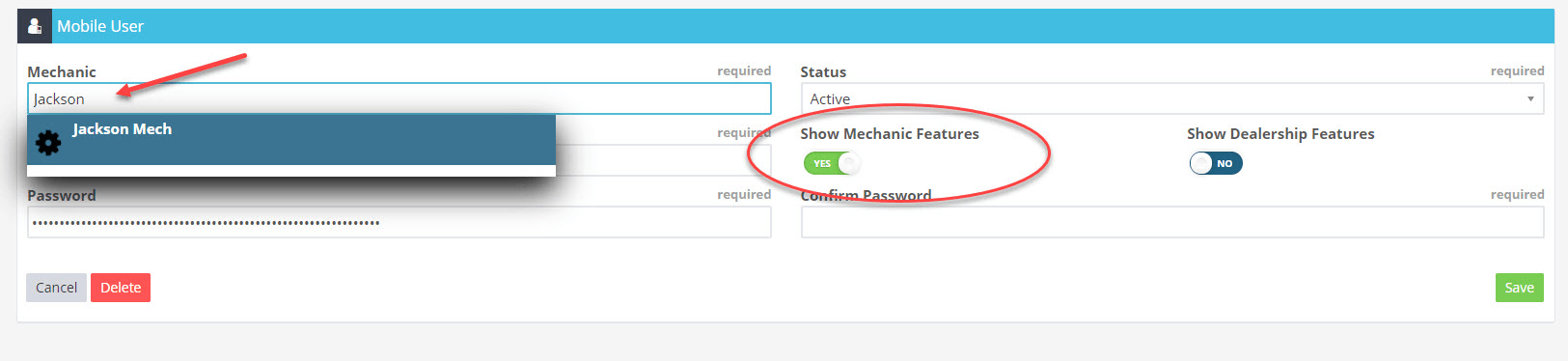This screenshot has width=1568, height=361.
Task: Focus the Password input field
Action: pos(399,222)
